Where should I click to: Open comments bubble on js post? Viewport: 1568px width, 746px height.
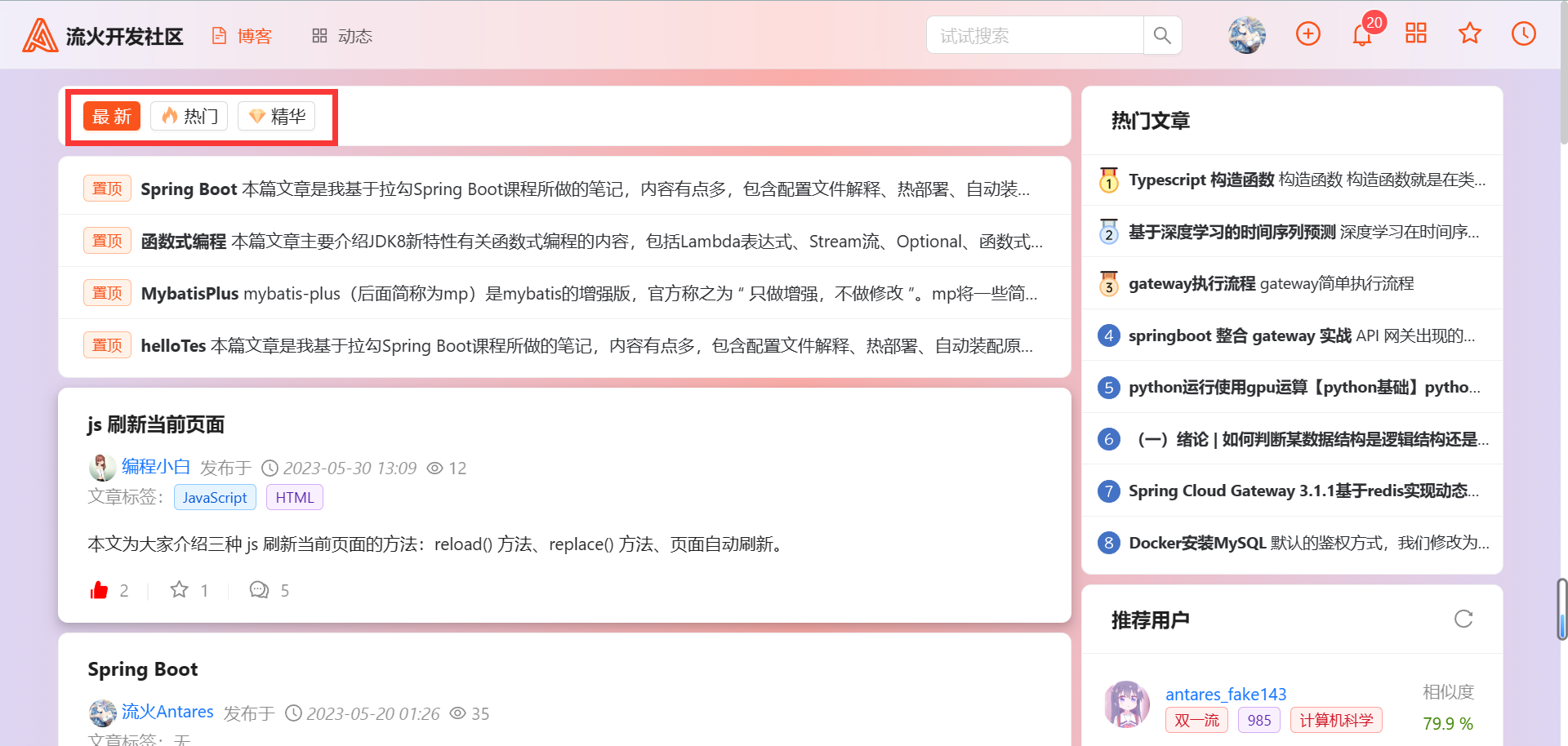point(259,590)
